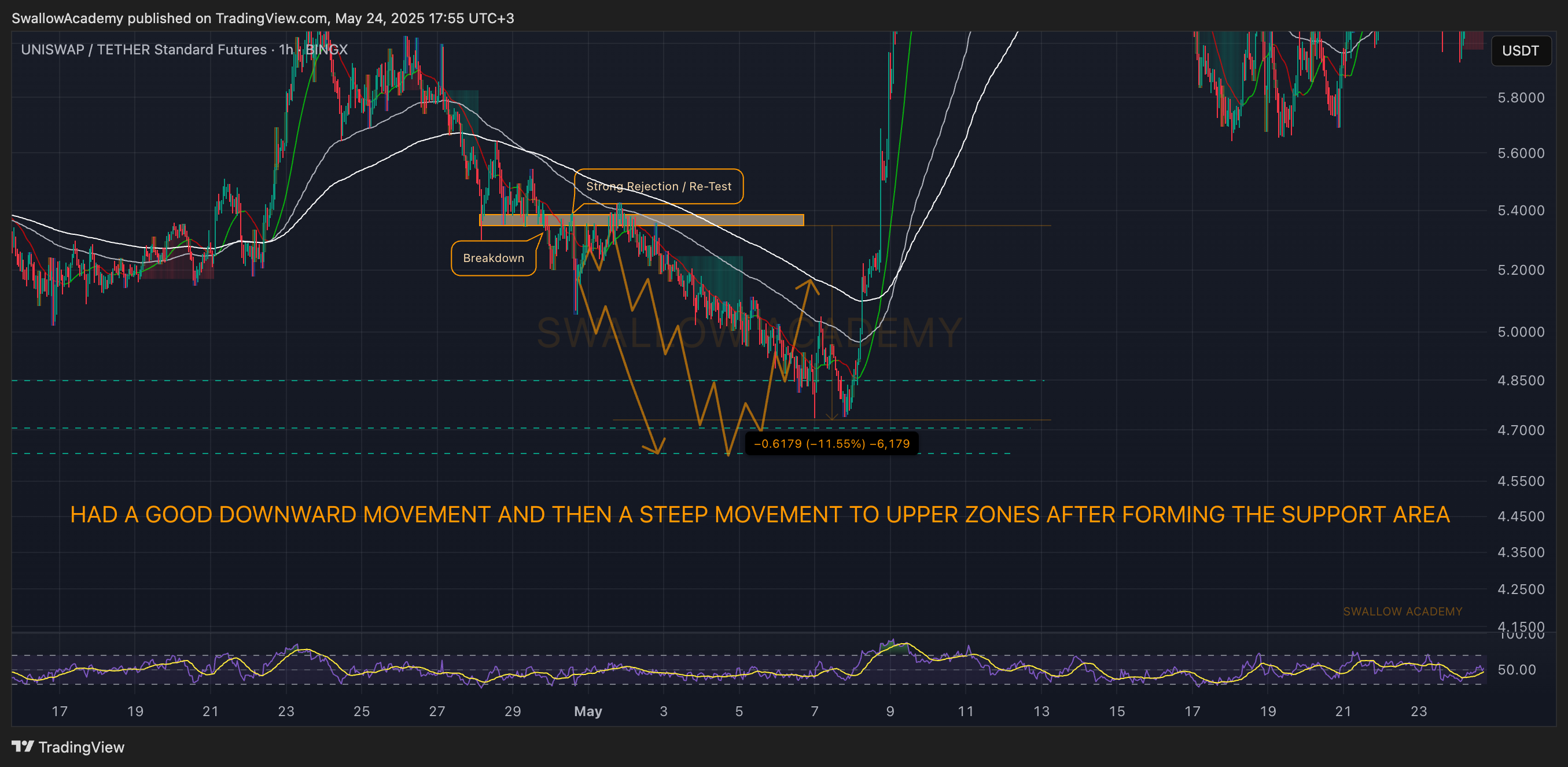The image size is (1568, 767).
Task: Click the 'Breakdown' callout label
Action: [x=493, y=258]
